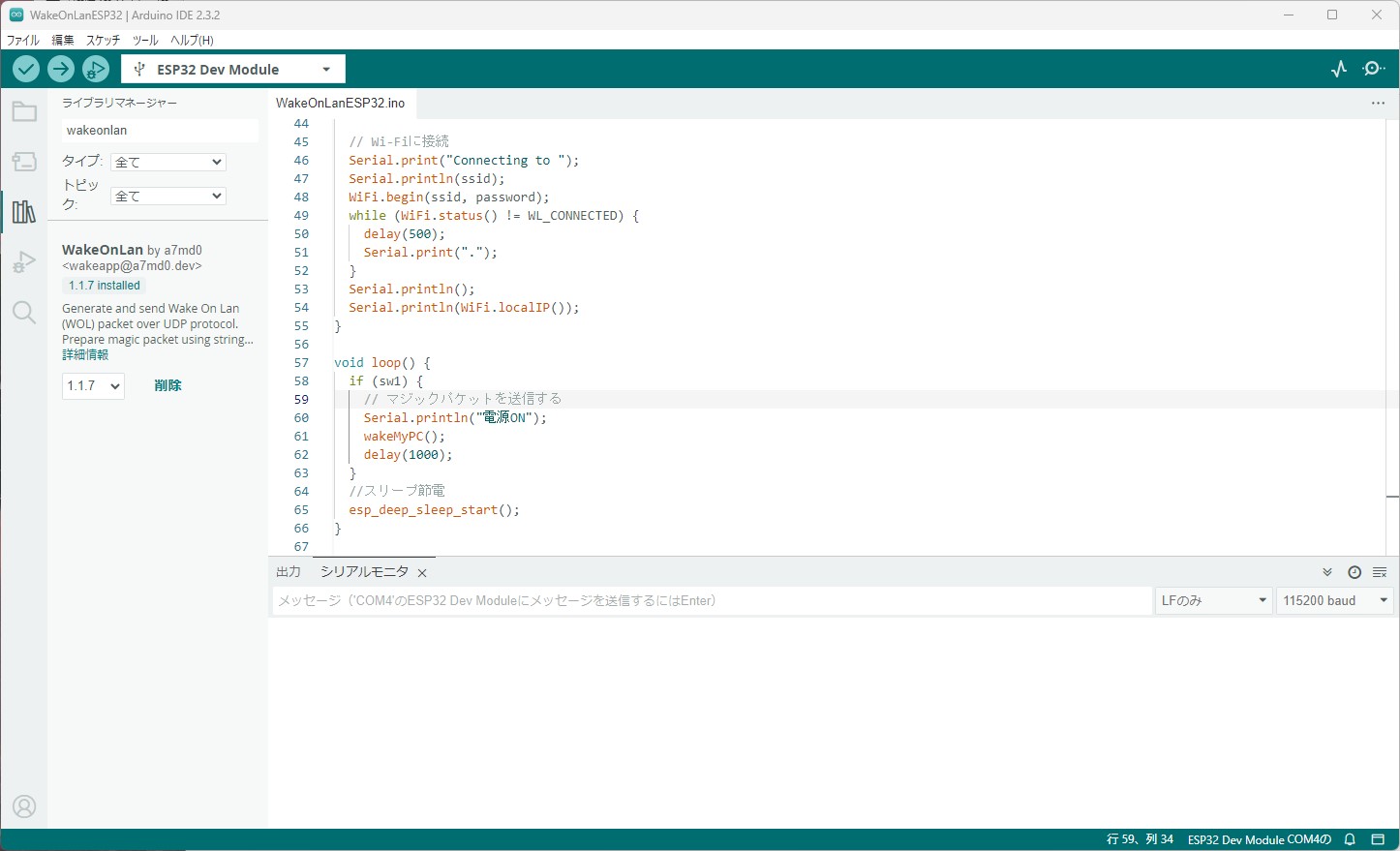
Task: Click the serial monitor message input field
Action: point(712,600)
